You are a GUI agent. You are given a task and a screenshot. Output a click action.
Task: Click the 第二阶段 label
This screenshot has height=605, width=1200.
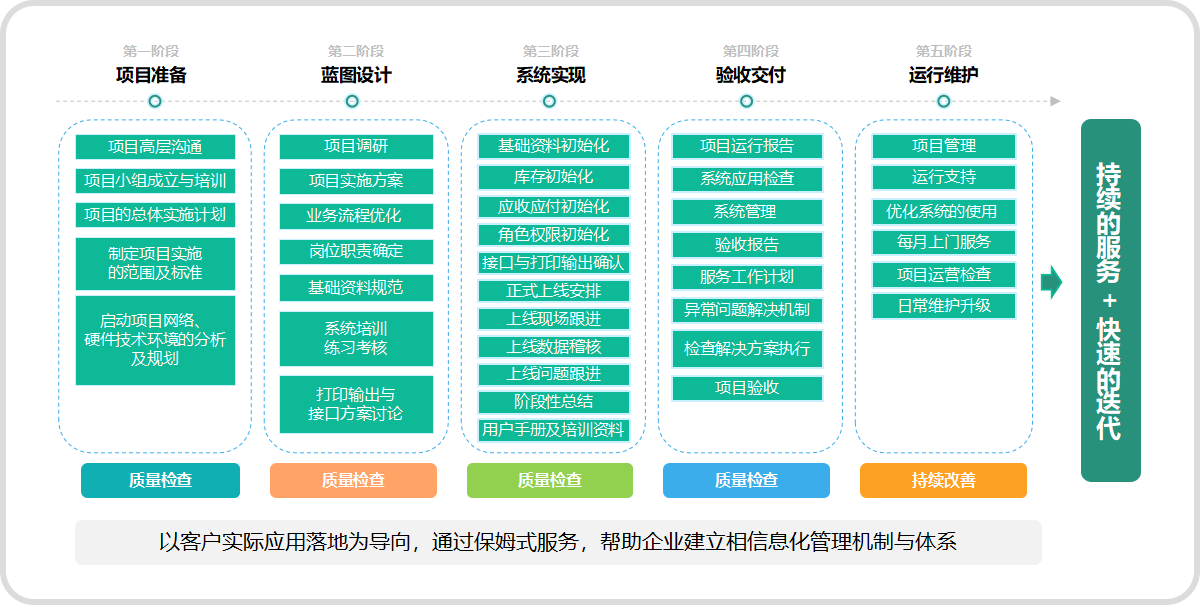click(x=356, y=51)
